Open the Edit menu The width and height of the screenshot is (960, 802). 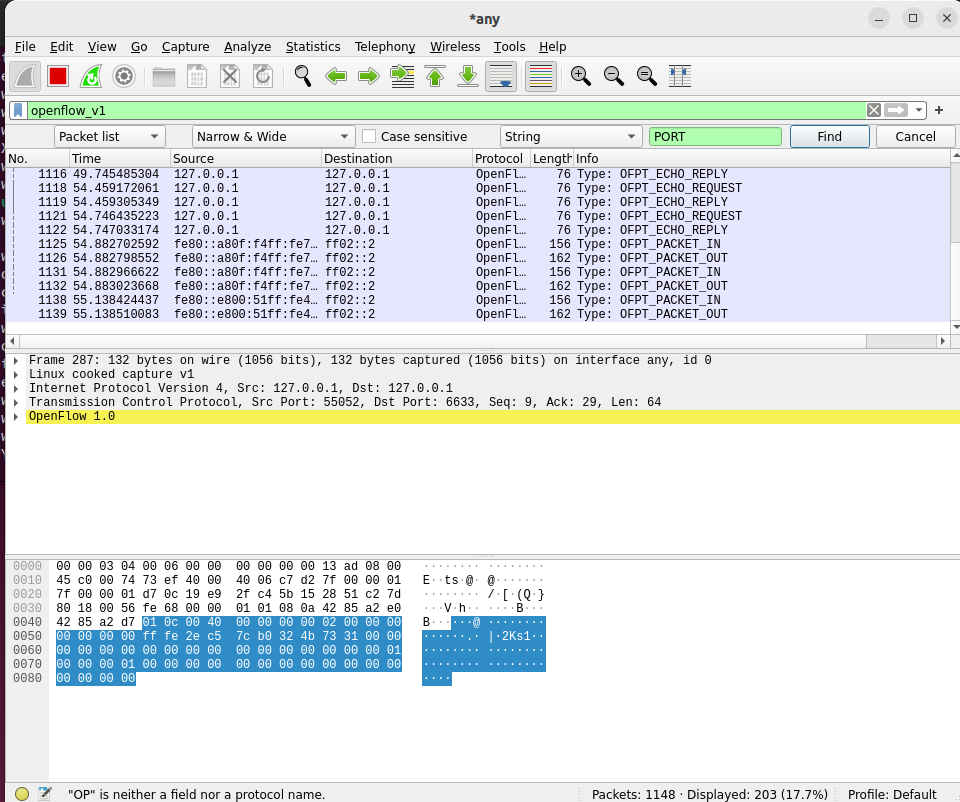(61, 47)
